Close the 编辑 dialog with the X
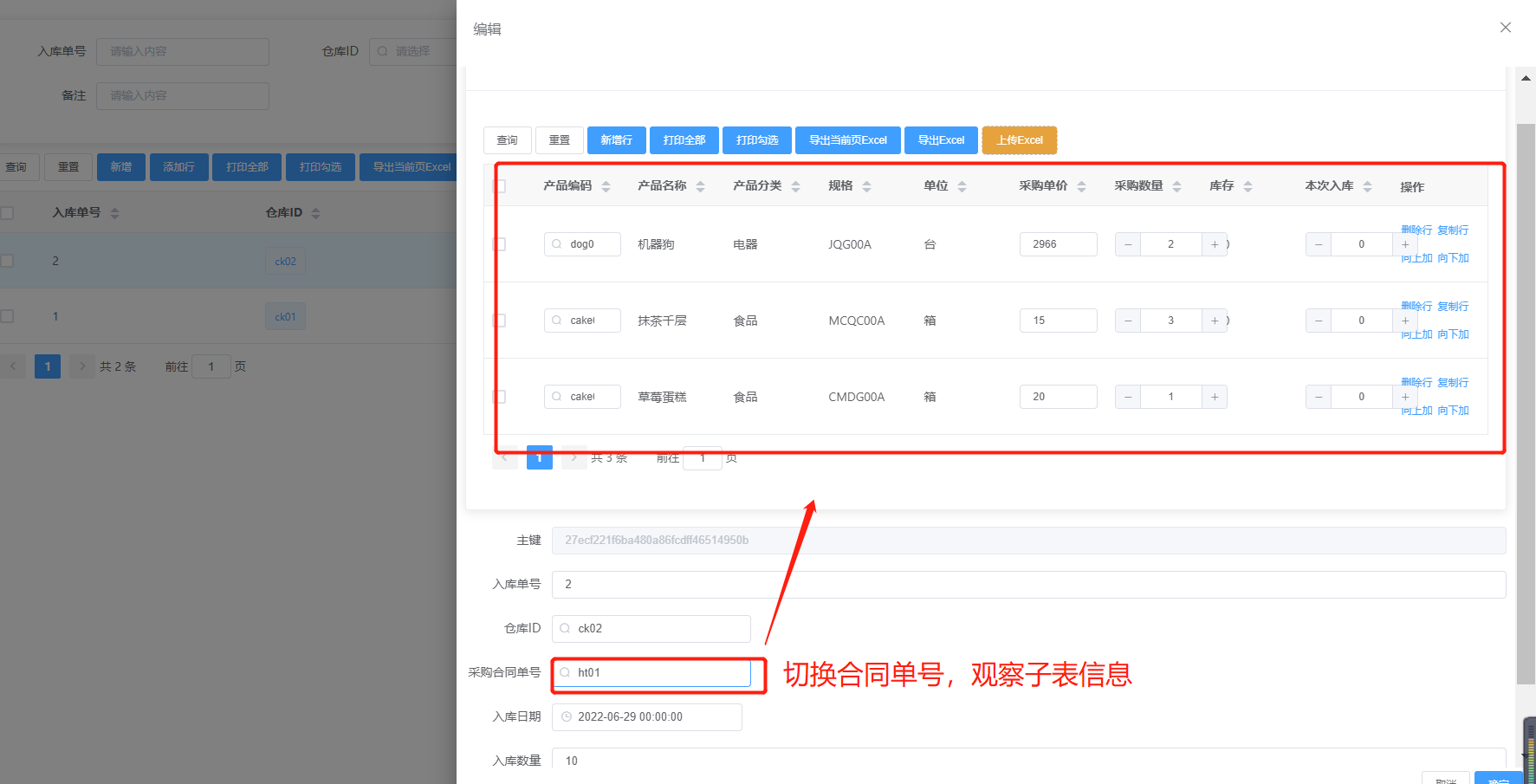The width and height of the screenshot is (1536, 784). pyautogui.click(x=1506, y=28)
